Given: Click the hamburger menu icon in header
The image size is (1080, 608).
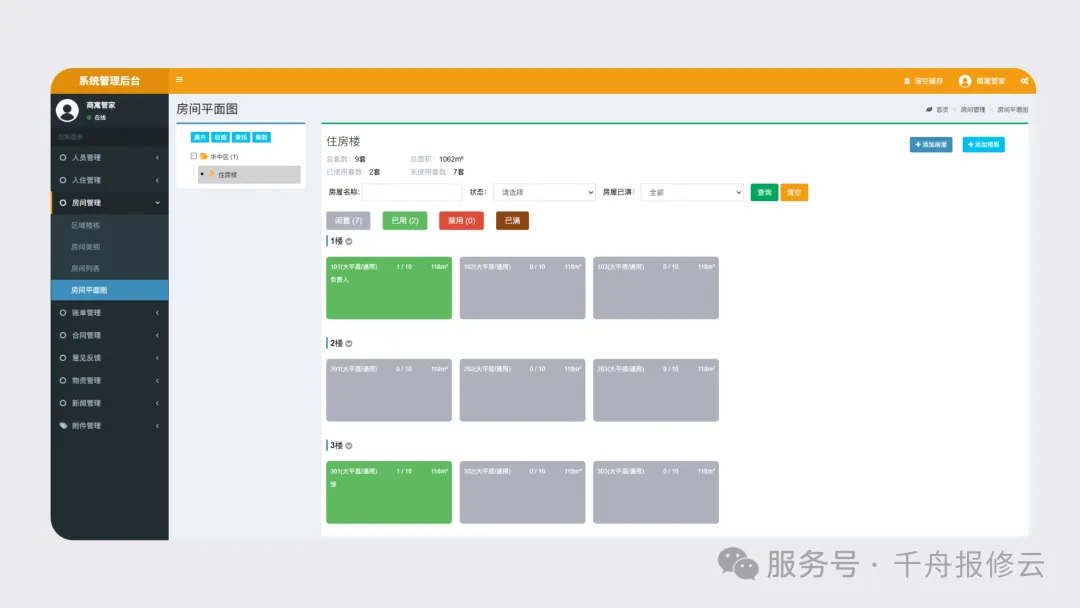Looking at the screenshot, I should pos(180,80).
